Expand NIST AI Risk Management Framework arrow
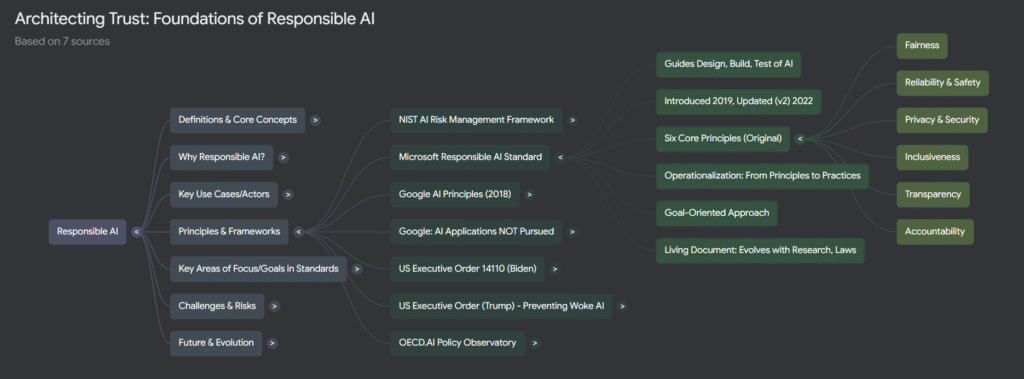 573,120
